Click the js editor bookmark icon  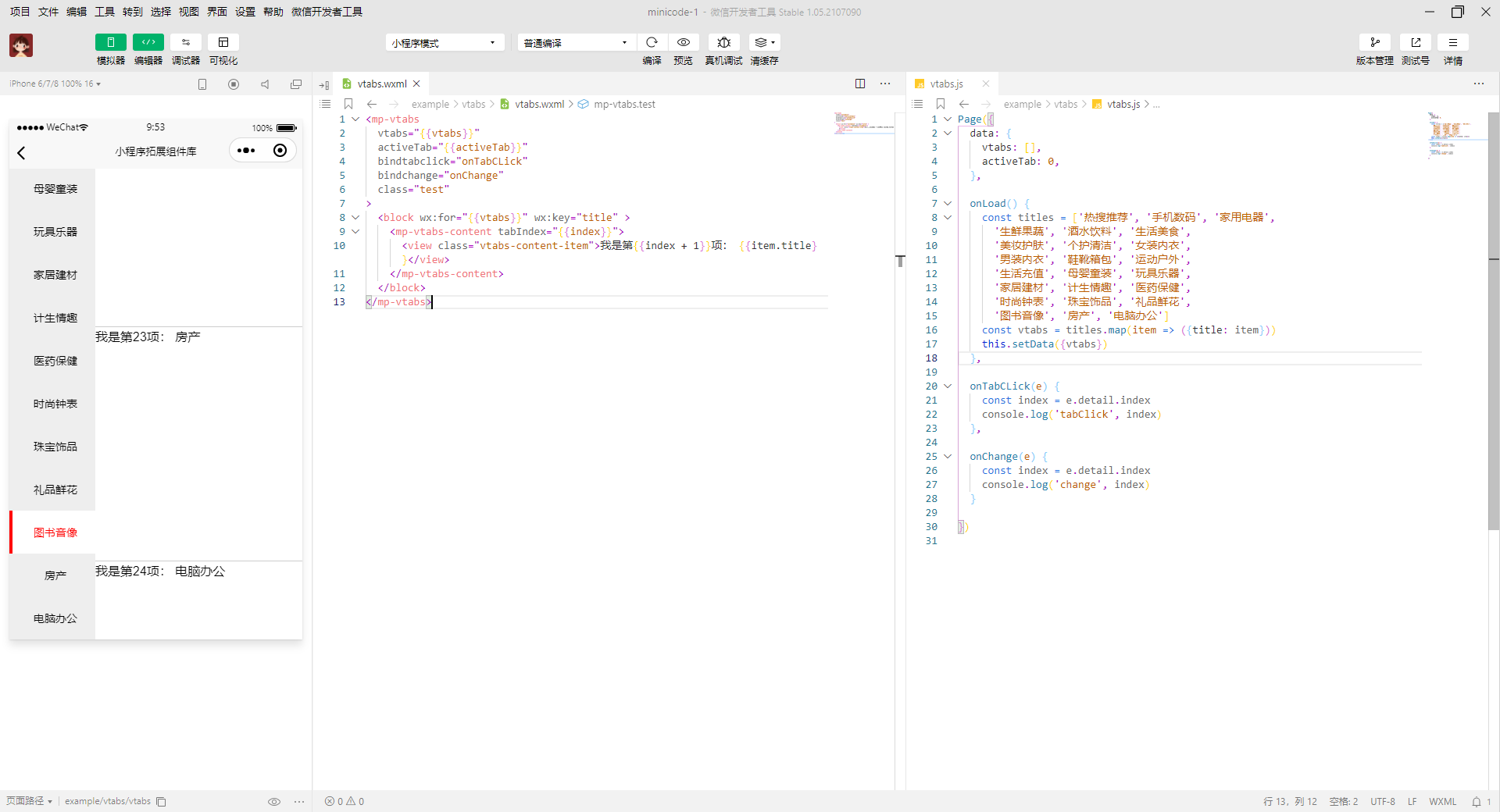[x=941, y=104]
